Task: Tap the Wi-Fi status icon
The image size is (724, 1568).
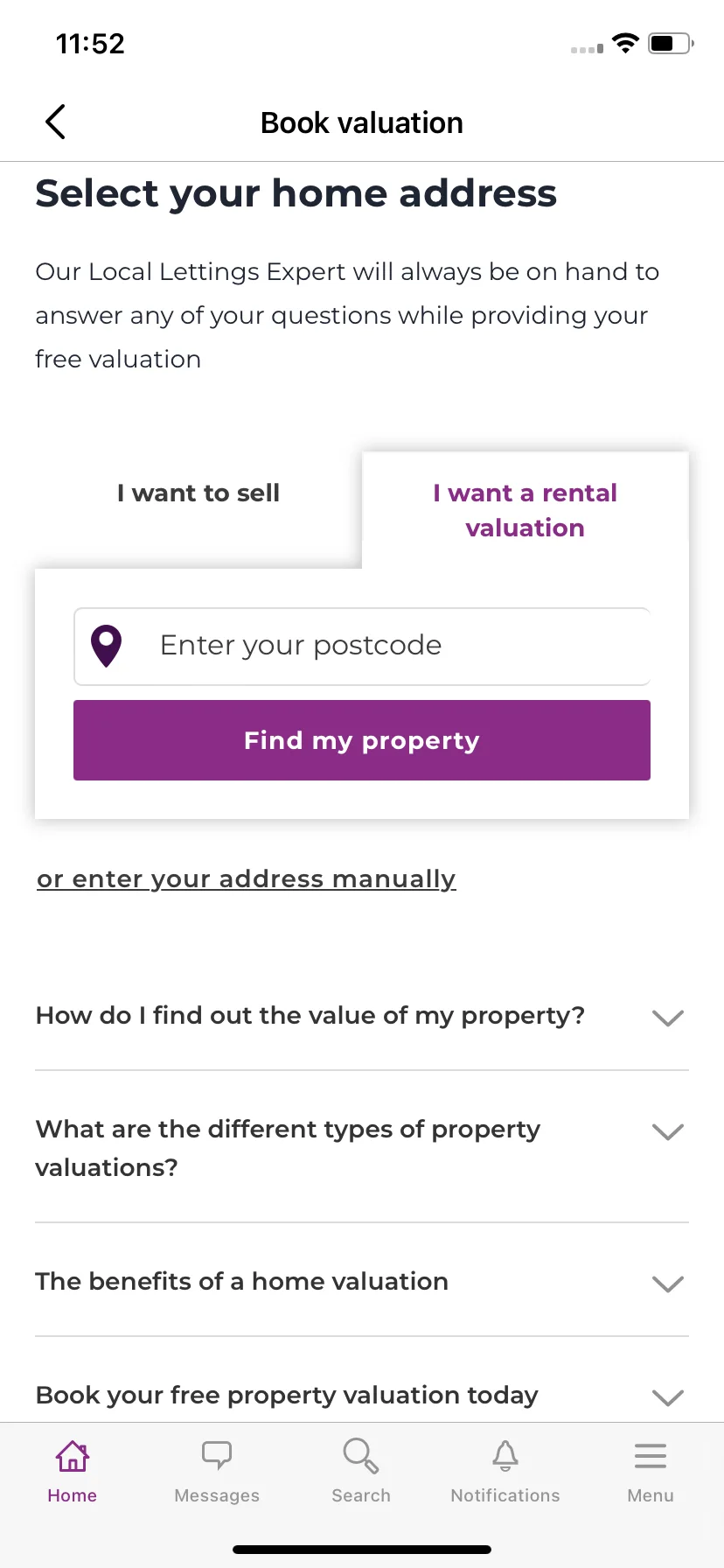Action: click(625, 43)
